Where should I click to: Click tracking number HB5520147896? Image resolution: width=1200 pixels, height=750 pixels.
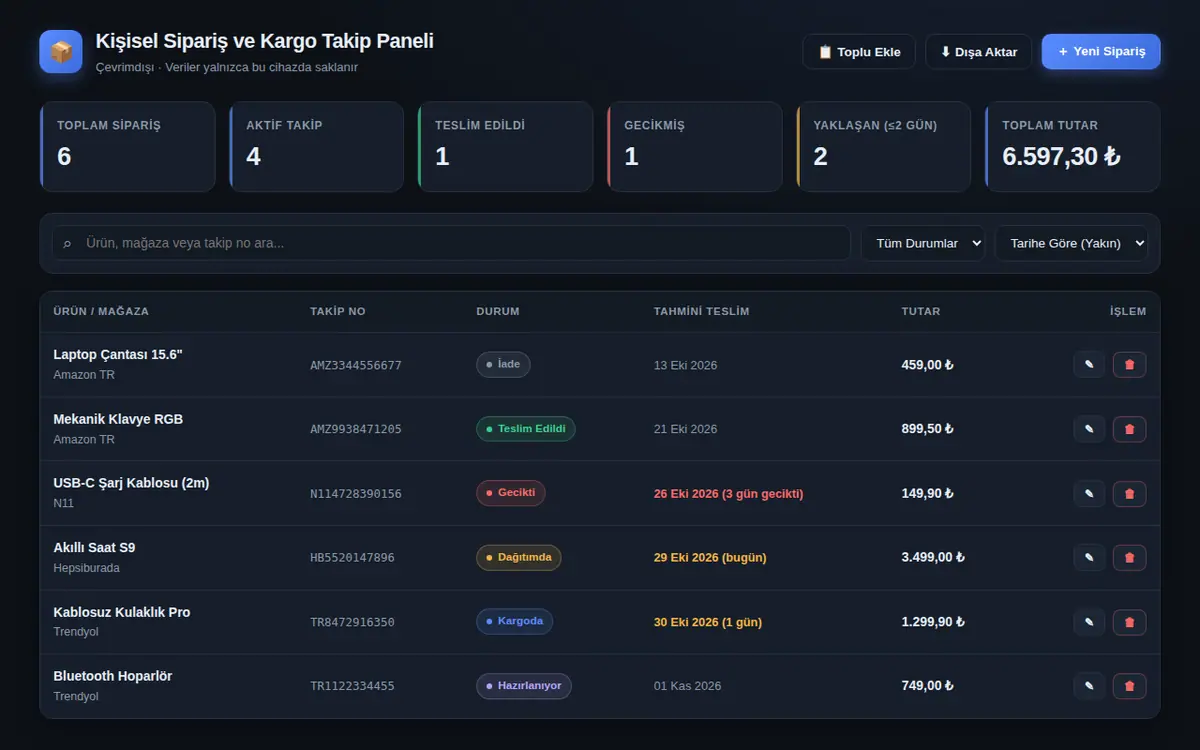pos(352,558)
